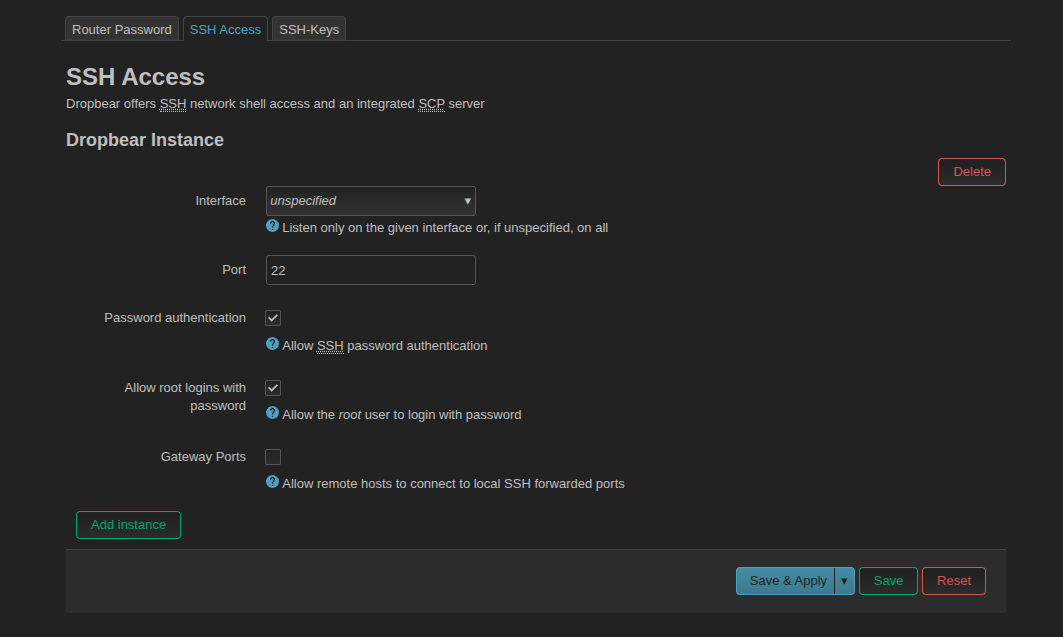Select the SSH Access tab
This screenshot has width=1063, height=637.
coord(225,30)
